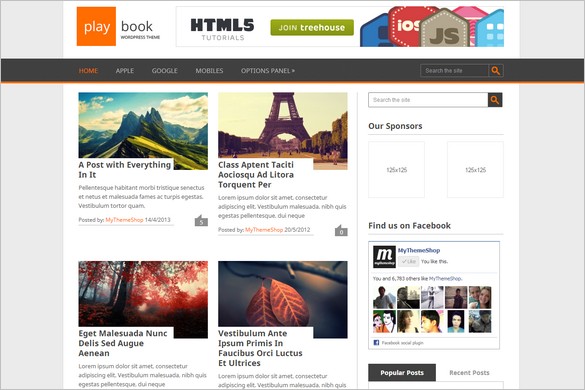585x390 pixels.
Task: Open the Mobiles menu item
Action: tap(209, 71)
